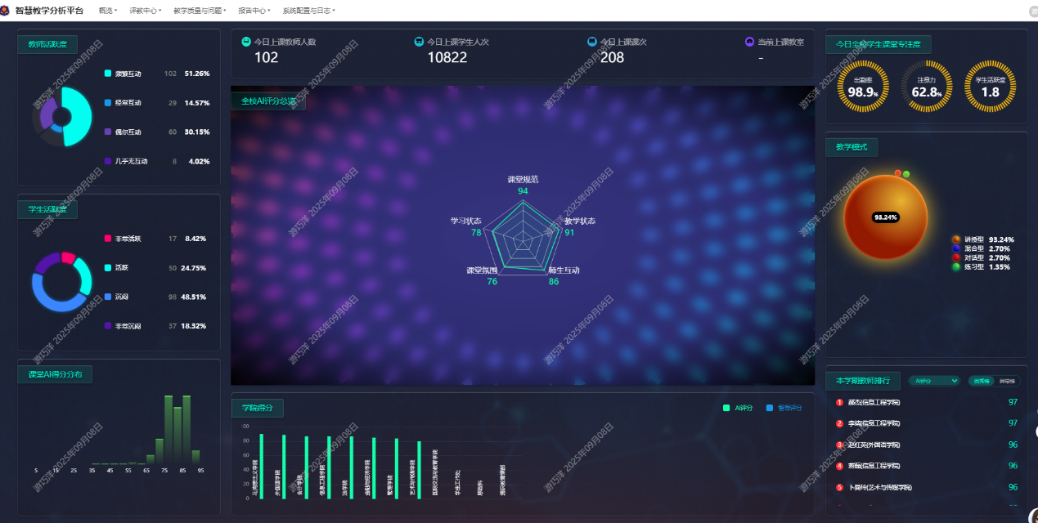Click the cyan 频繁互动 legend marker
The image size is (1038, 523).
click(x=107, y=74)
